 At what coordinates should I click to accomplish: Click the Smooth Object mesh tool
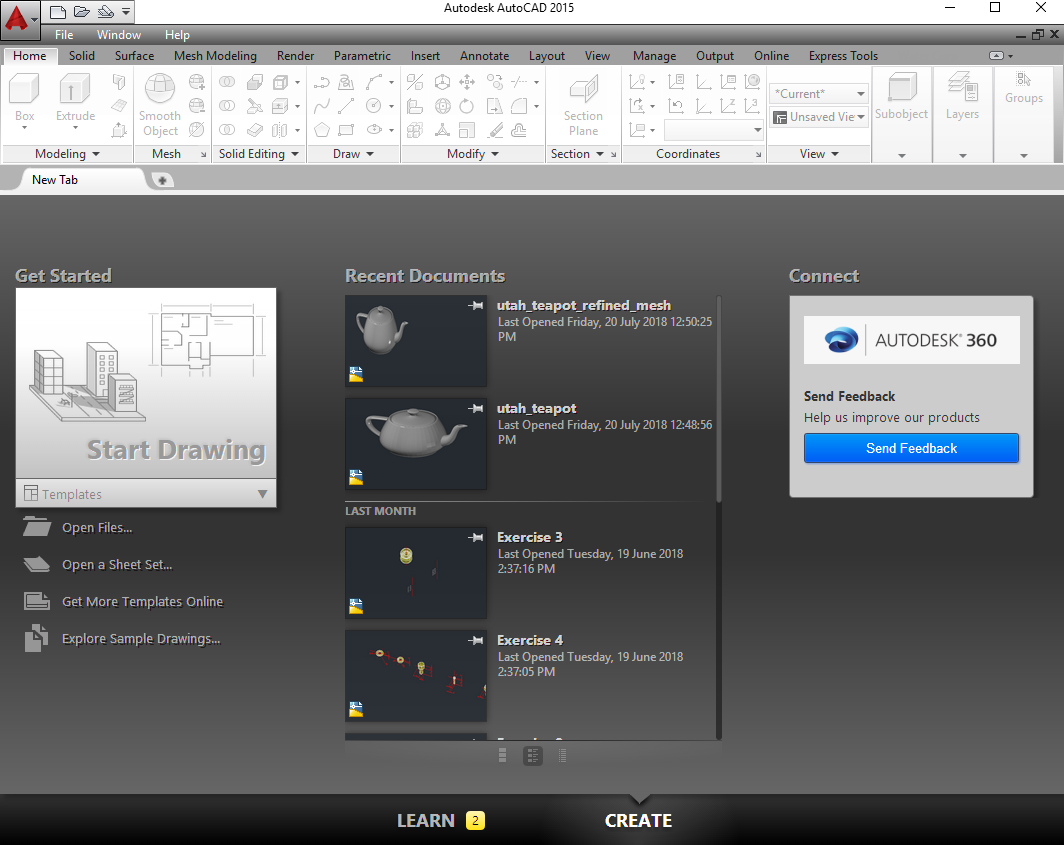(160, 105)
